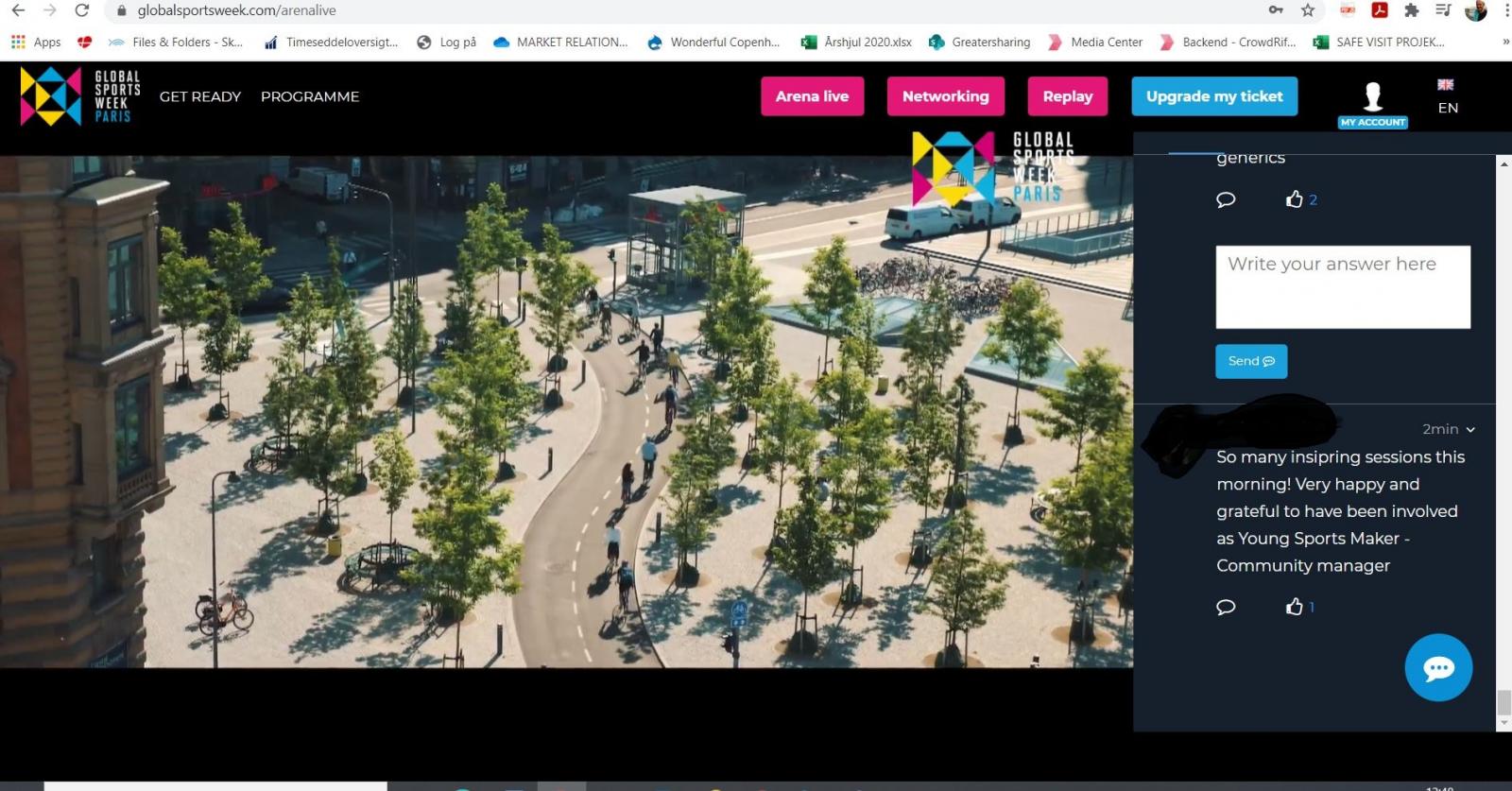This screenshot has width=1512, height=791.
Task: Open the GET READY menu item
Action: 200,96
